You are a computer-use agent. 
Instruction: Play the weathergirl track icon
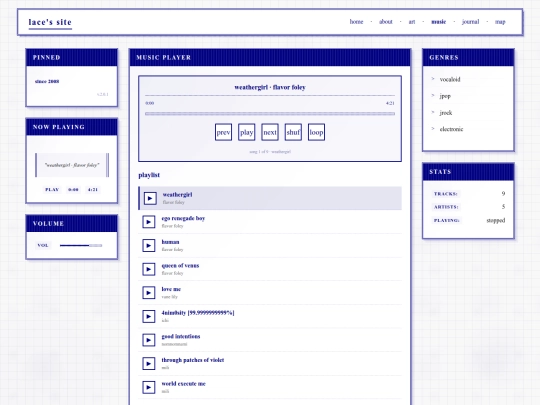[150, 198]
